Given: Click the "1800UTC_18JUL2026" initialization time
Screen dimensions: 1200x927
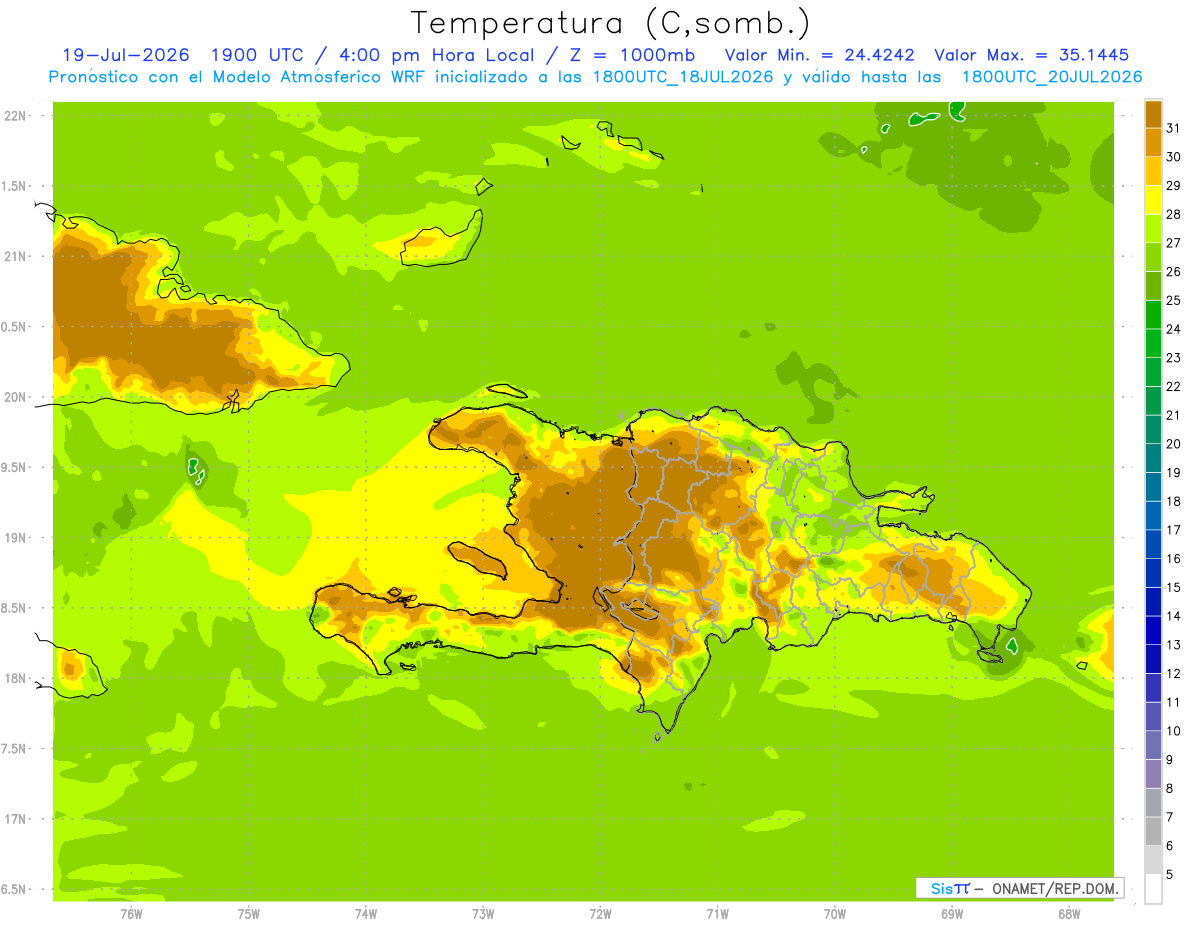Looking at the screenshot, I should pos(683,77).
